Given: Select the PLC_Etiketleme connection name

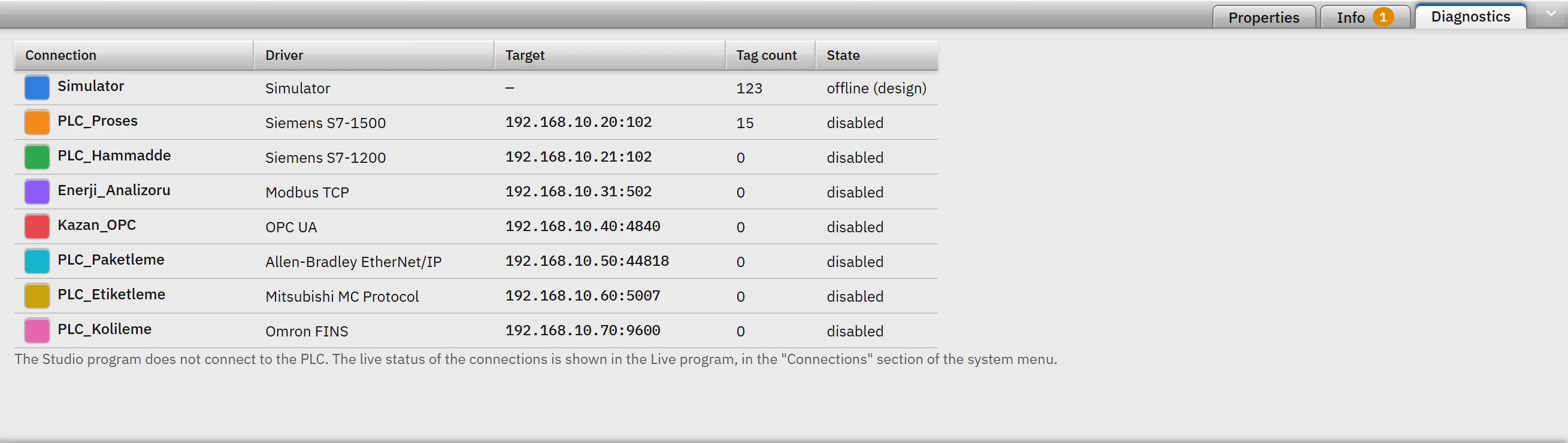Looking at the screenshot, I should point(111,295).
